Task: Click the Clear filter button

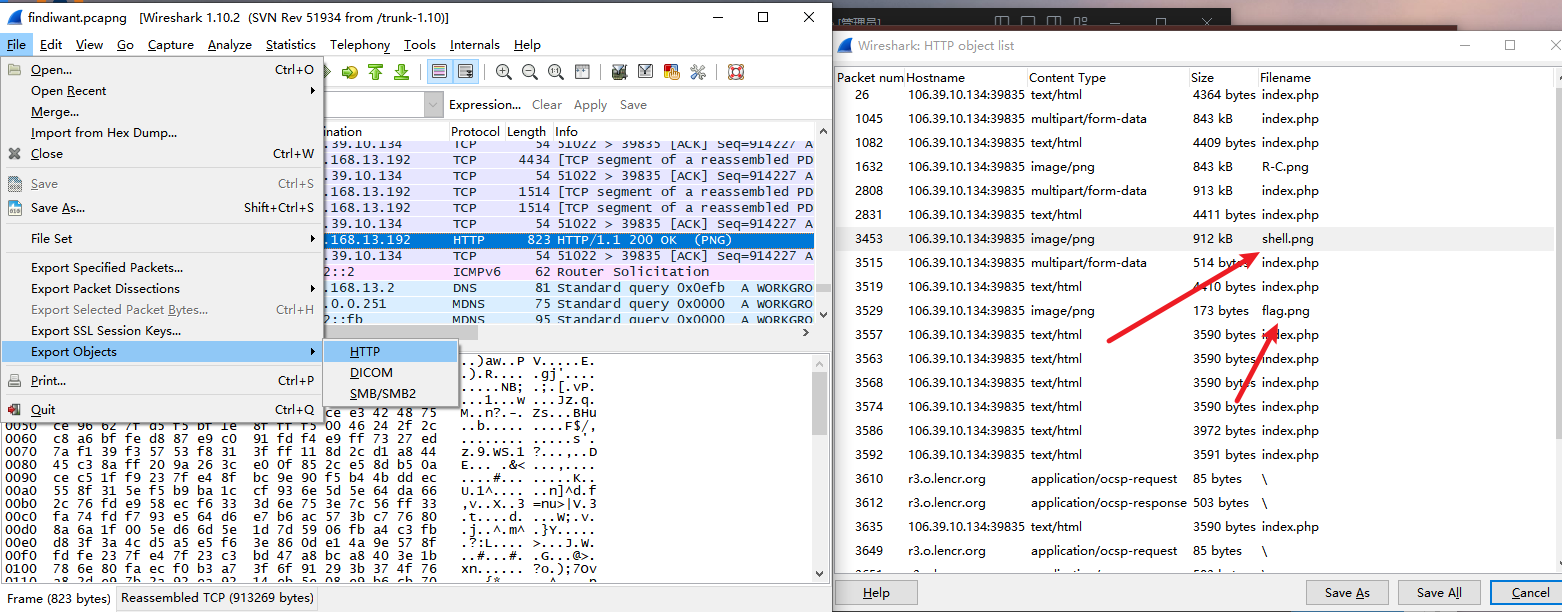Action: click(547, 104)
